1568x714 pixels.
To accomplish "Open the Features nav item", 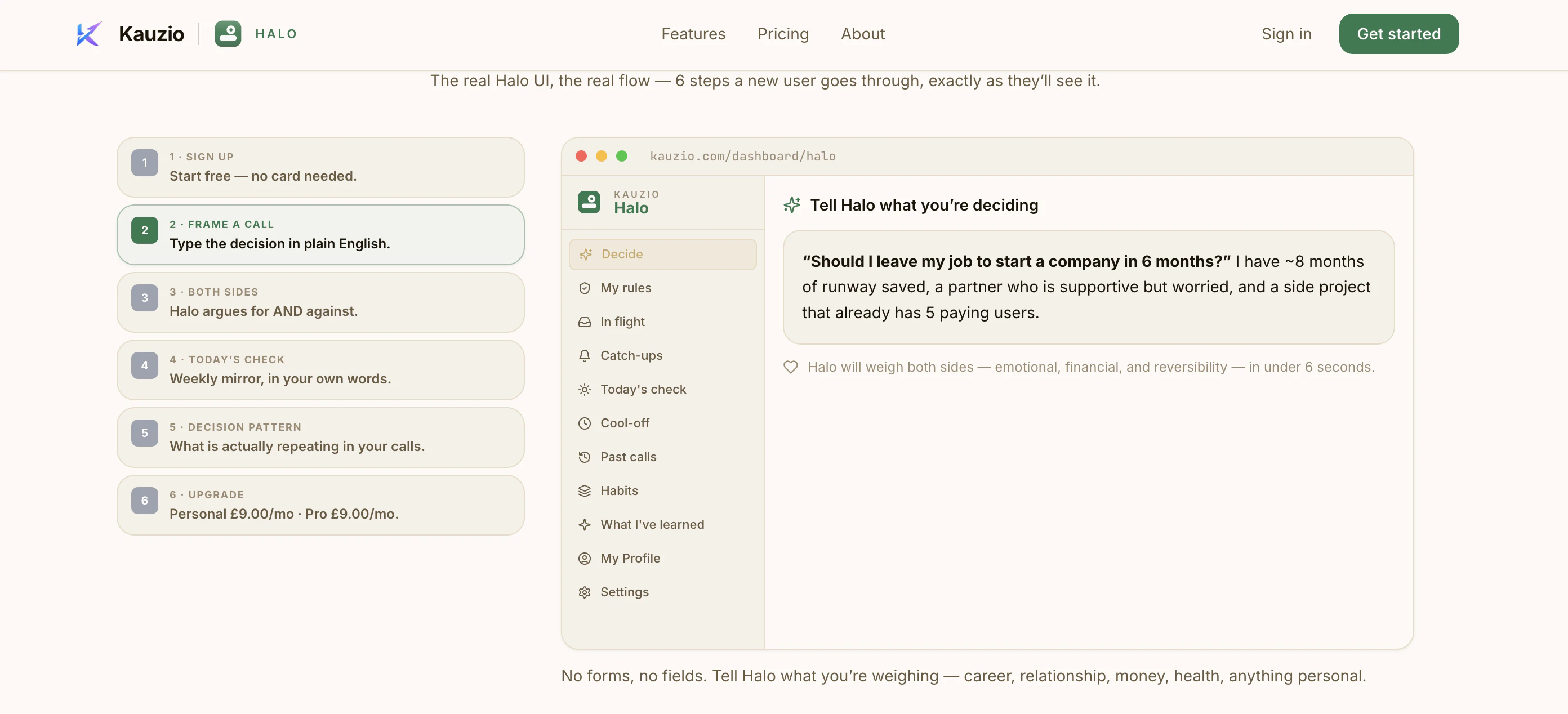I will click(693, 34).
